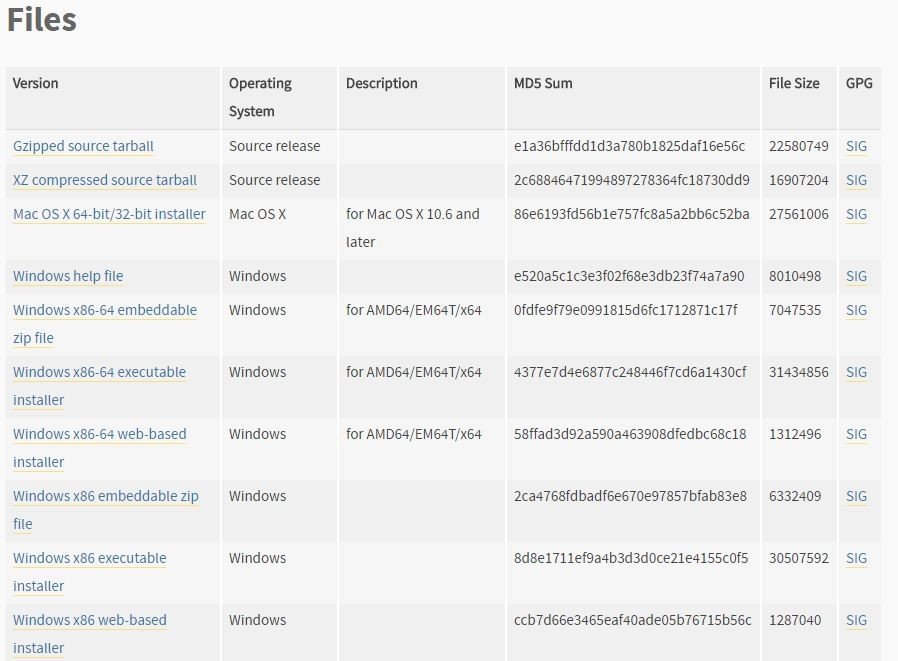Screen dimensions: 898x661
Task: Open Mac OS X 64-bit/32-bit installer link
Action: (x=109, y=214)
